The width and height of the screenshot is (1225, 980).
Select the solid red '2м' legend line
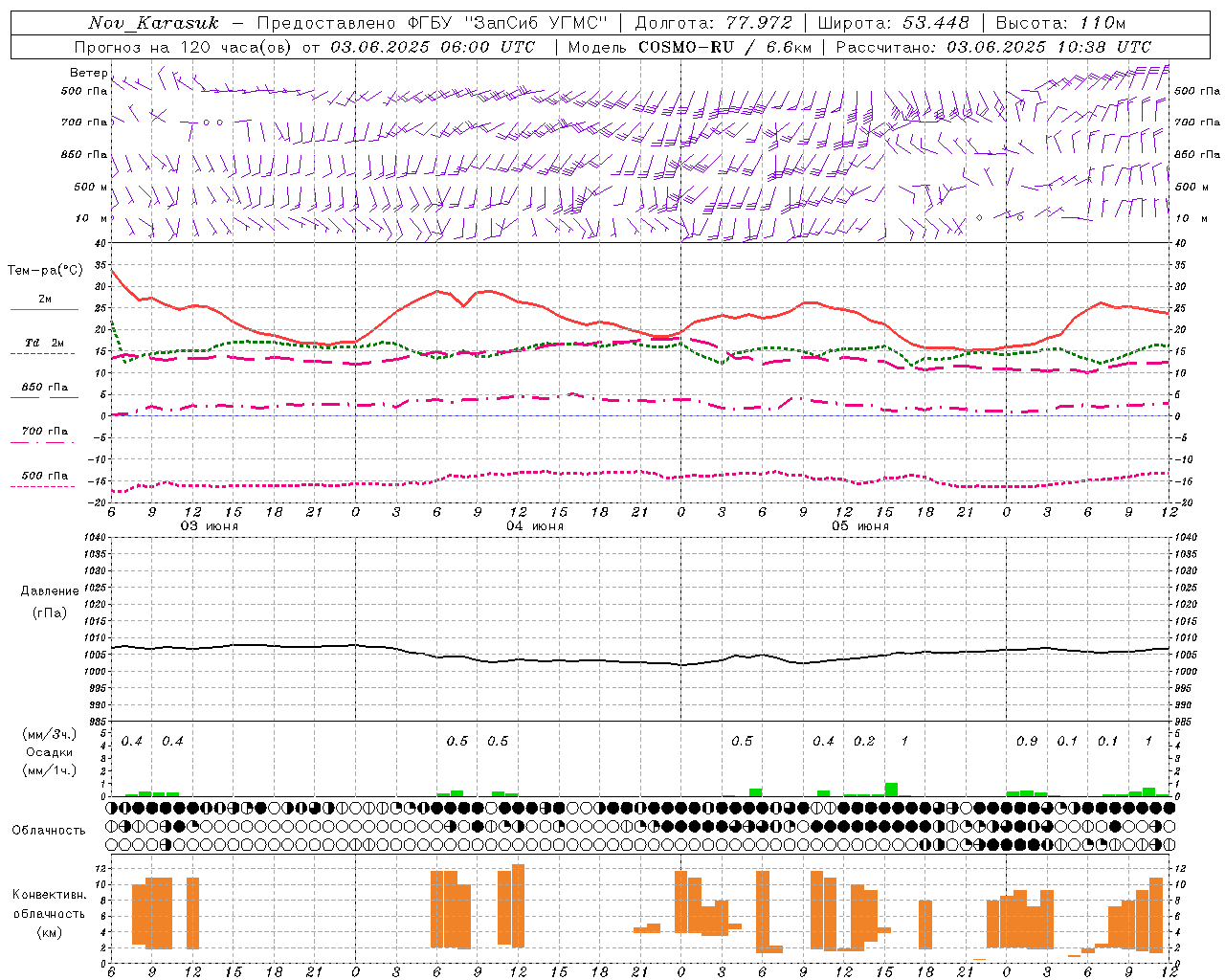44,310
